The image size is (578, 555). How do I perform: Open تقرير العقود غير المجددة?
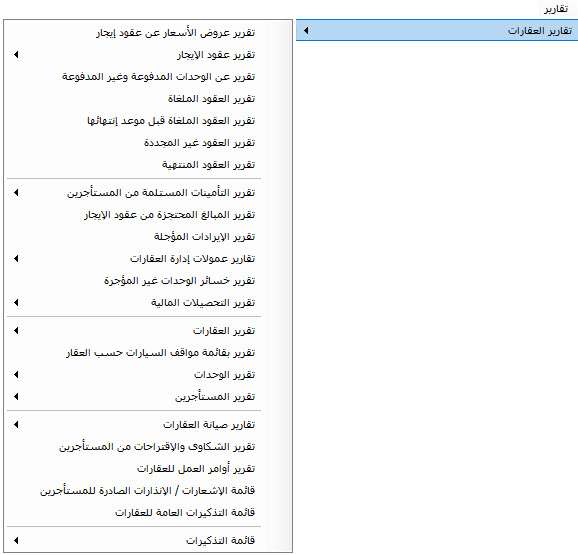(199, 143)
